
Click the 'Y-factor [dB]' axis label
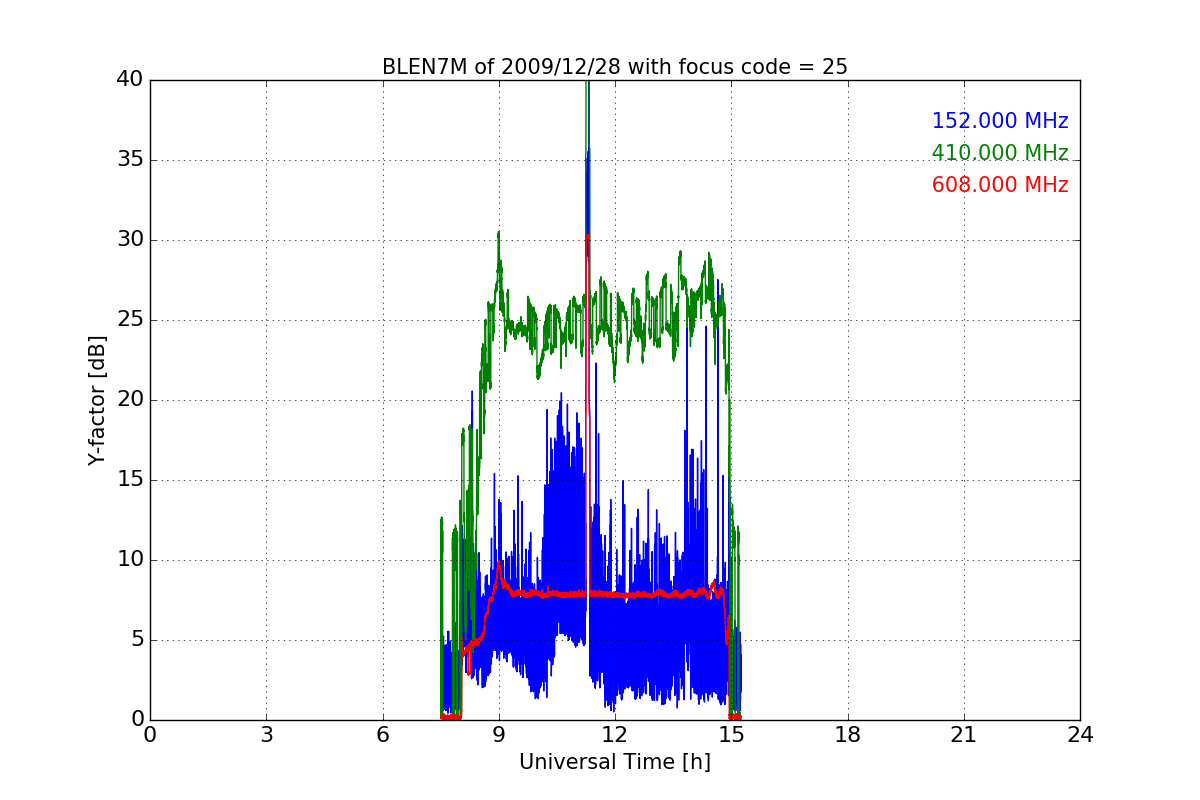pyautogui.click(x=96, y=400)
